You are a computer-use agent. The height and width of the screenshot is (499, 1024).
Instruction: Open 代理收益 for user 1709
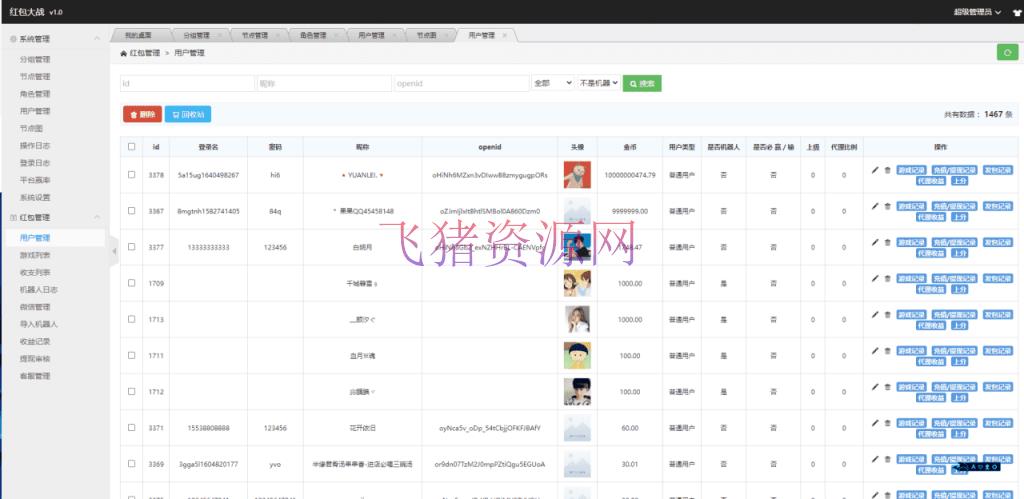point(931,289)
